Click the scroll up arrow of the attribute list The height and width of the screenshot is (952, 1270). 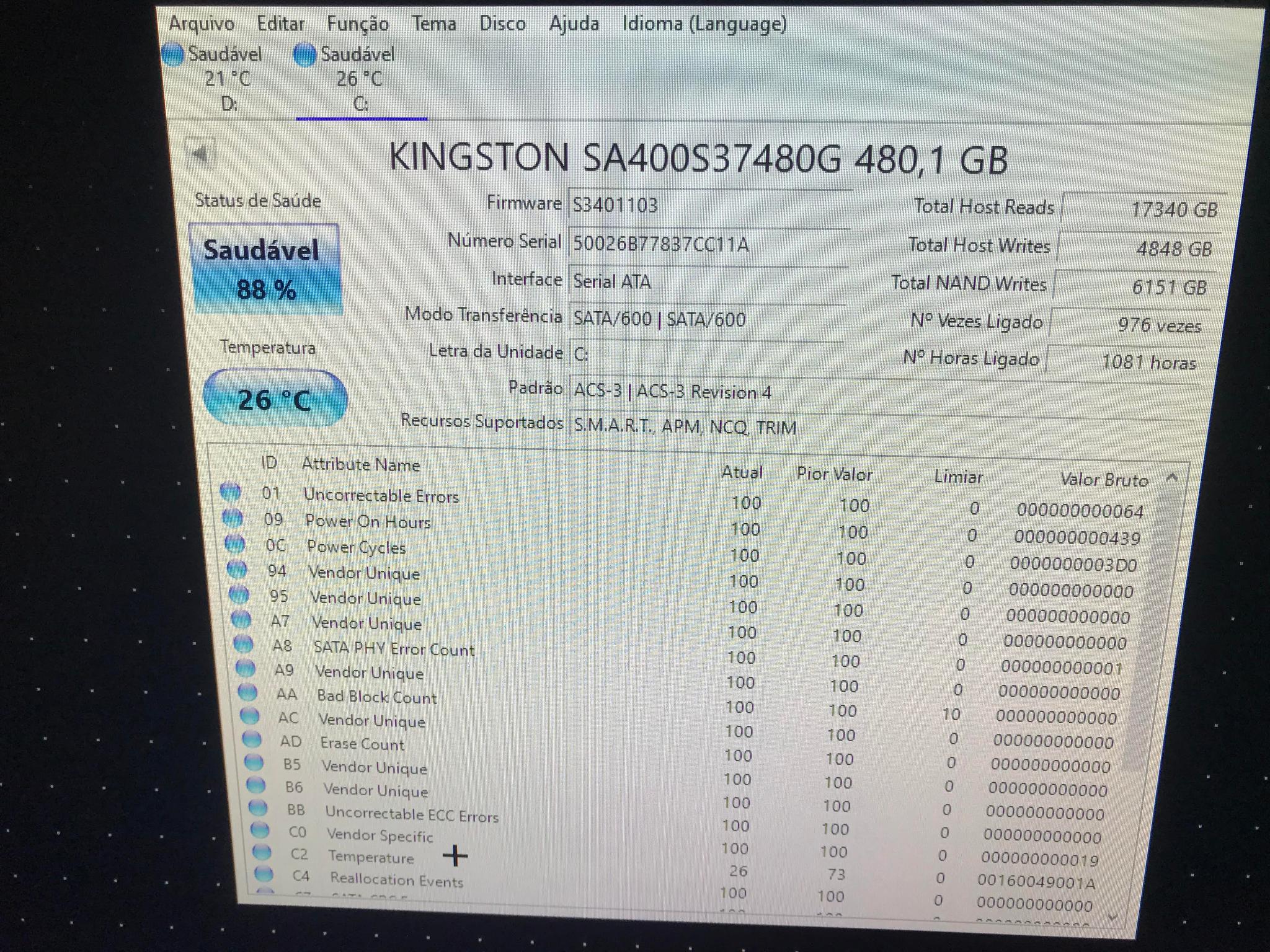point(1171,478)
